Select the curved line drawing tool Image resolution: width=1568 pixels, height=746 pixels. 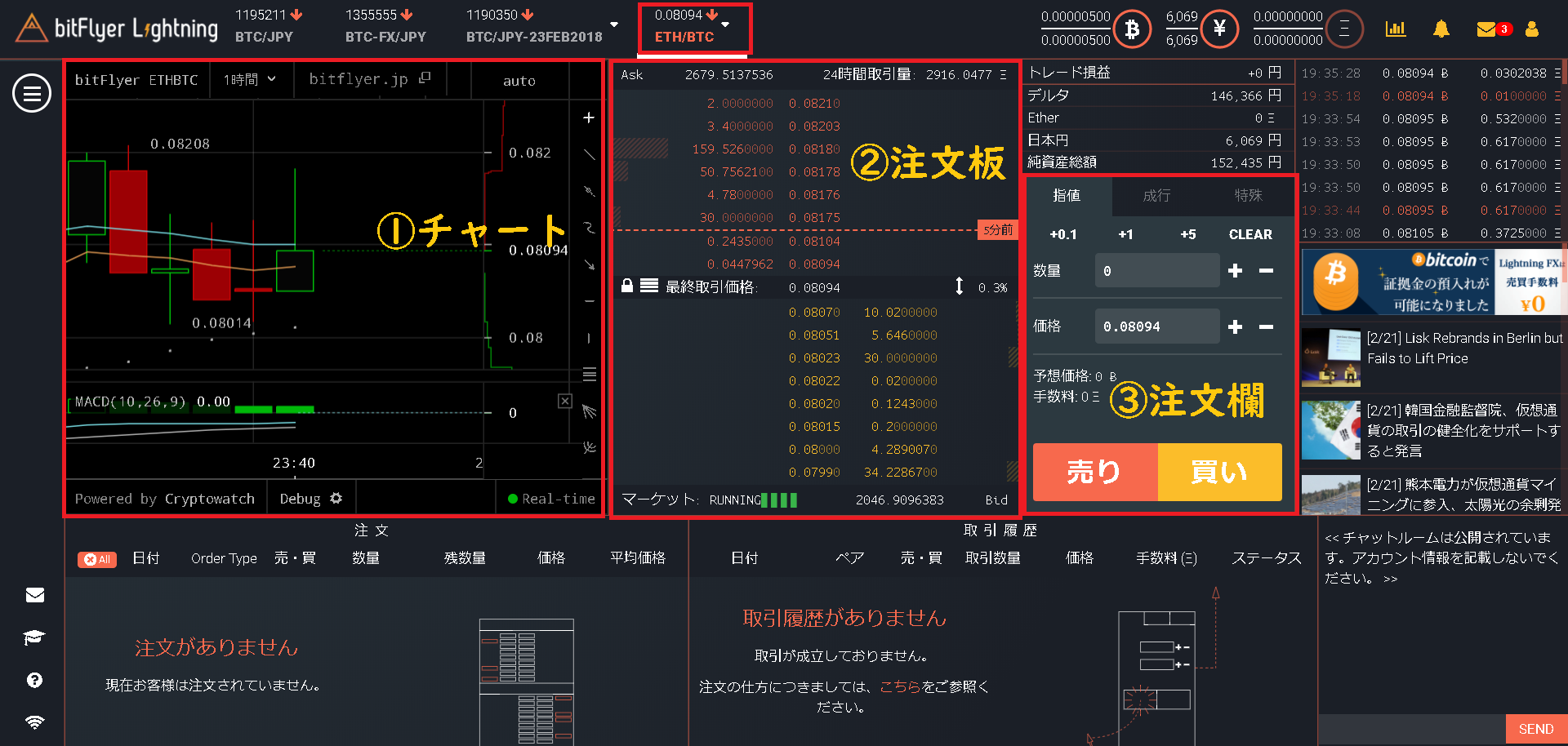588,228
